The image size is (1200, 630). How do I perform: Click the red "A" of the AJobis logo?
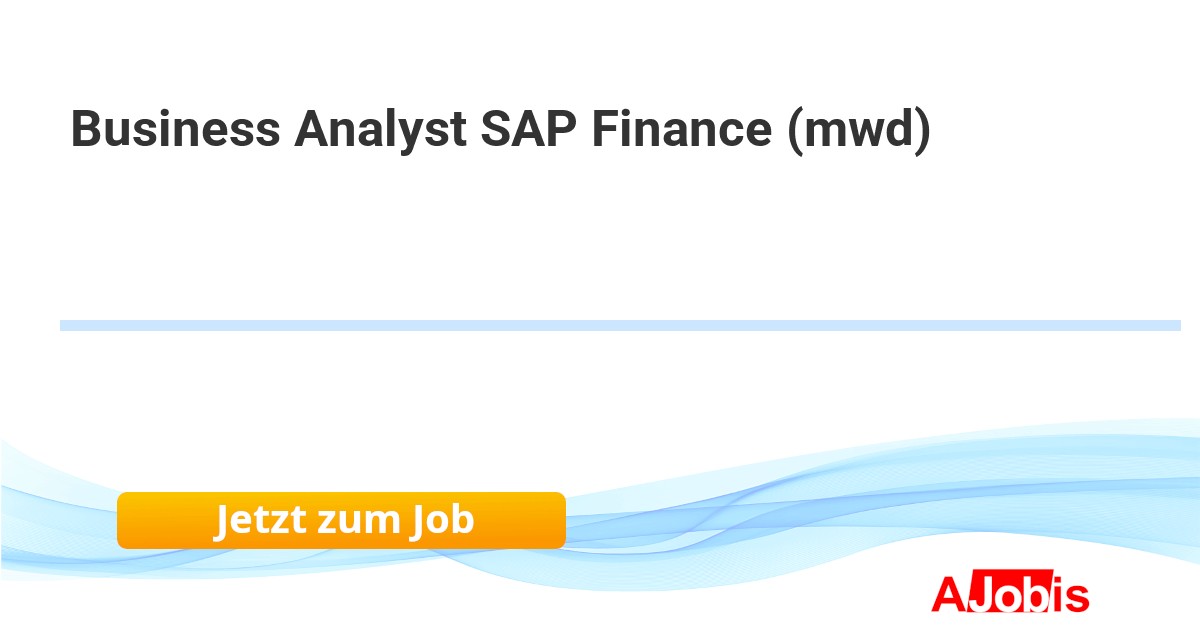coord(948,595)
